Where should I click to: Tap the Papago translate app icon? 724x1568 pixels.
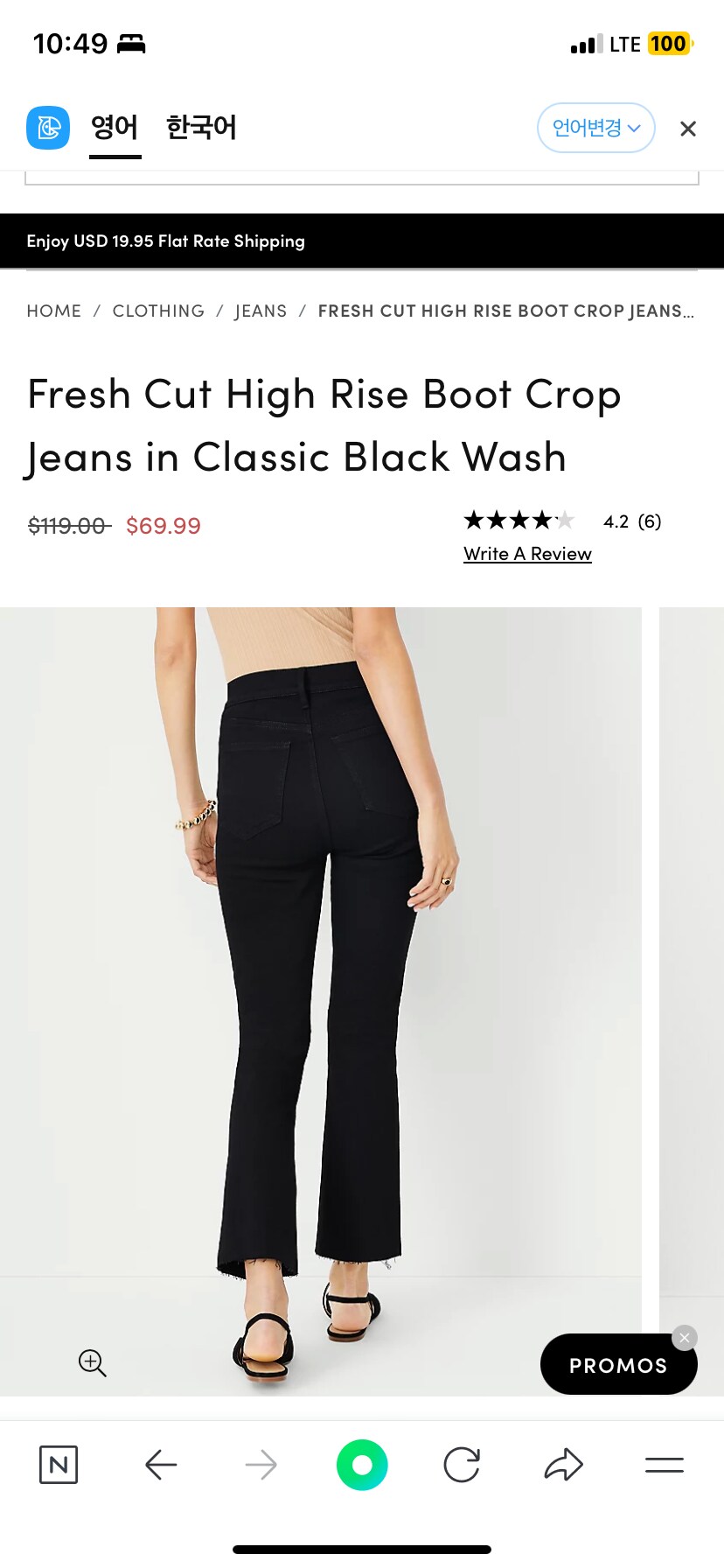pyautogui.click(x=48, y=128)
